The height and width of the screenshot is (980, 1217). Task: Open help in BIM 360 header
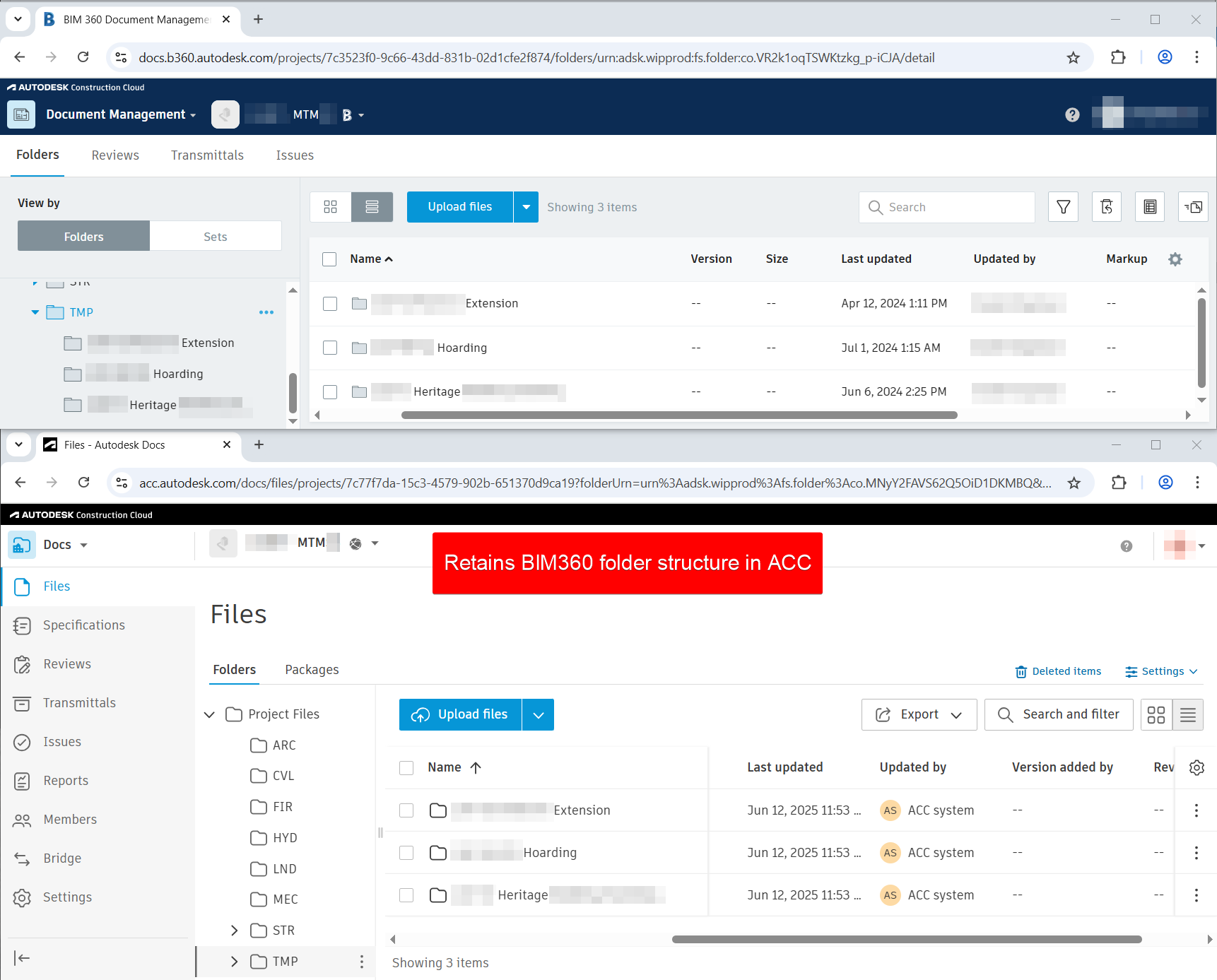click(x=1072, y=114)
